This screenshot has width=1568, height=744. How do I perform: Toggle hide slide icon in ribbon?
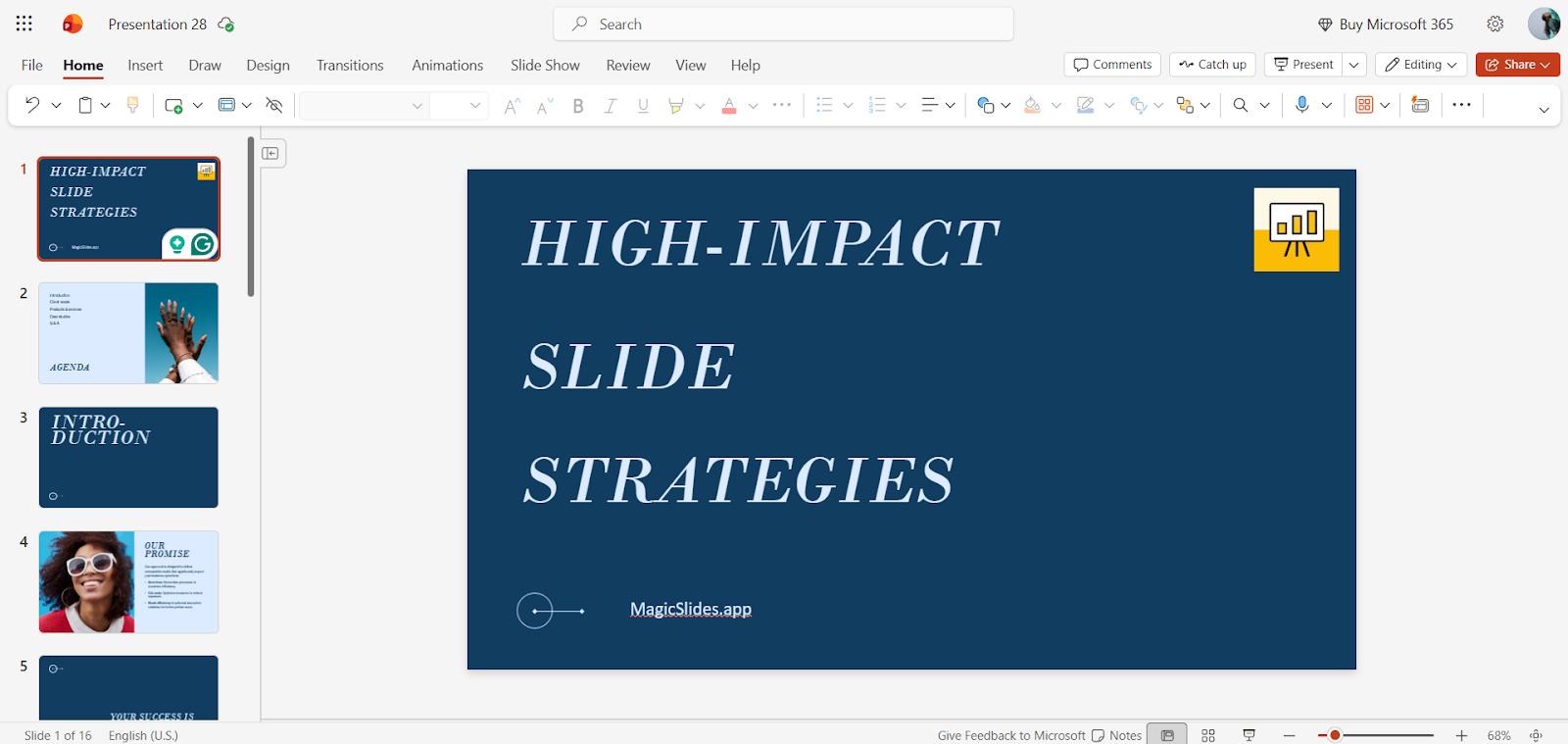point(274,105)
